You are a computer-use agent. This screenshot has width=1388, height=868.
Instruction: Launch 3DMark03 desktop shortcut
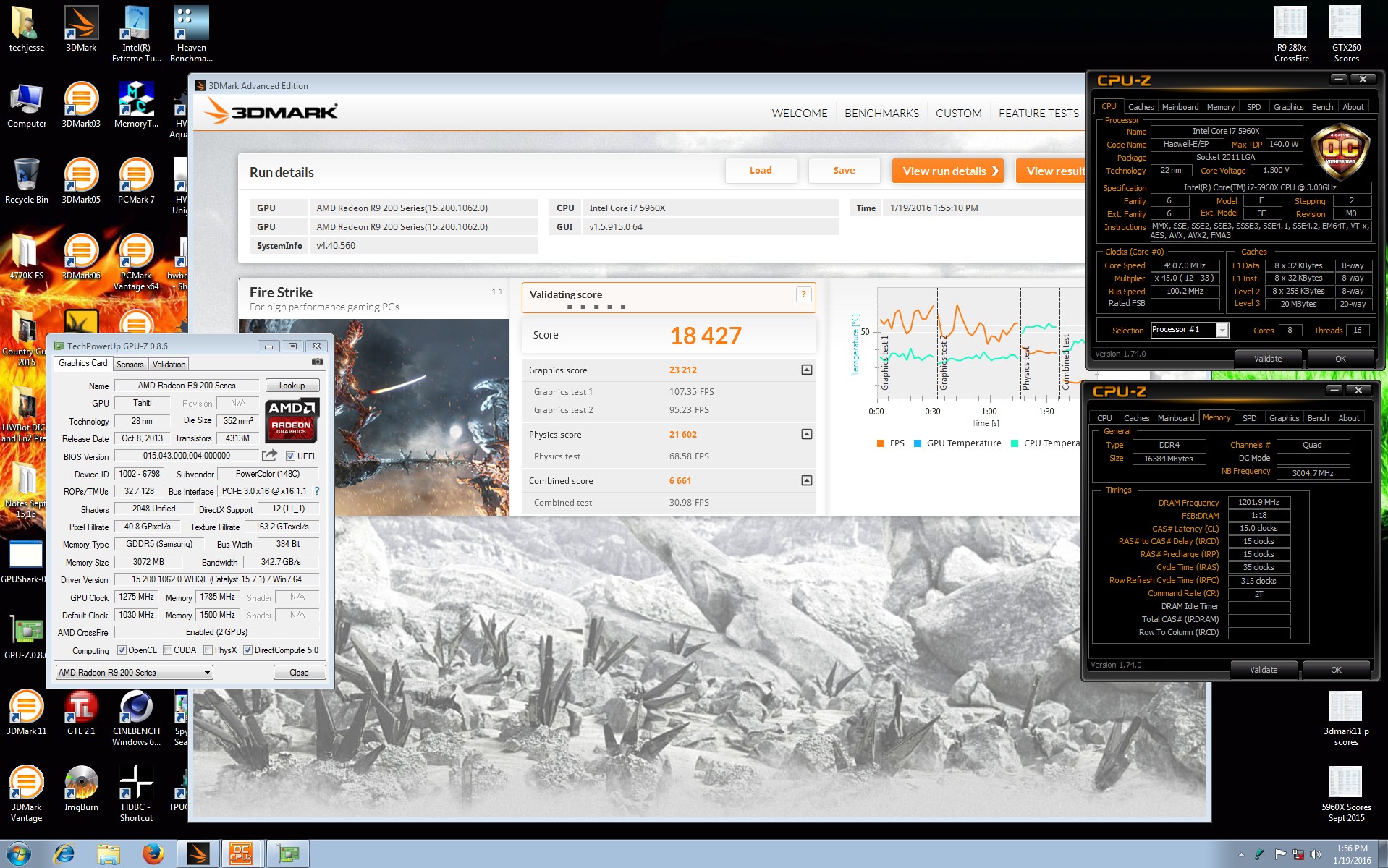tap(81, 106)
